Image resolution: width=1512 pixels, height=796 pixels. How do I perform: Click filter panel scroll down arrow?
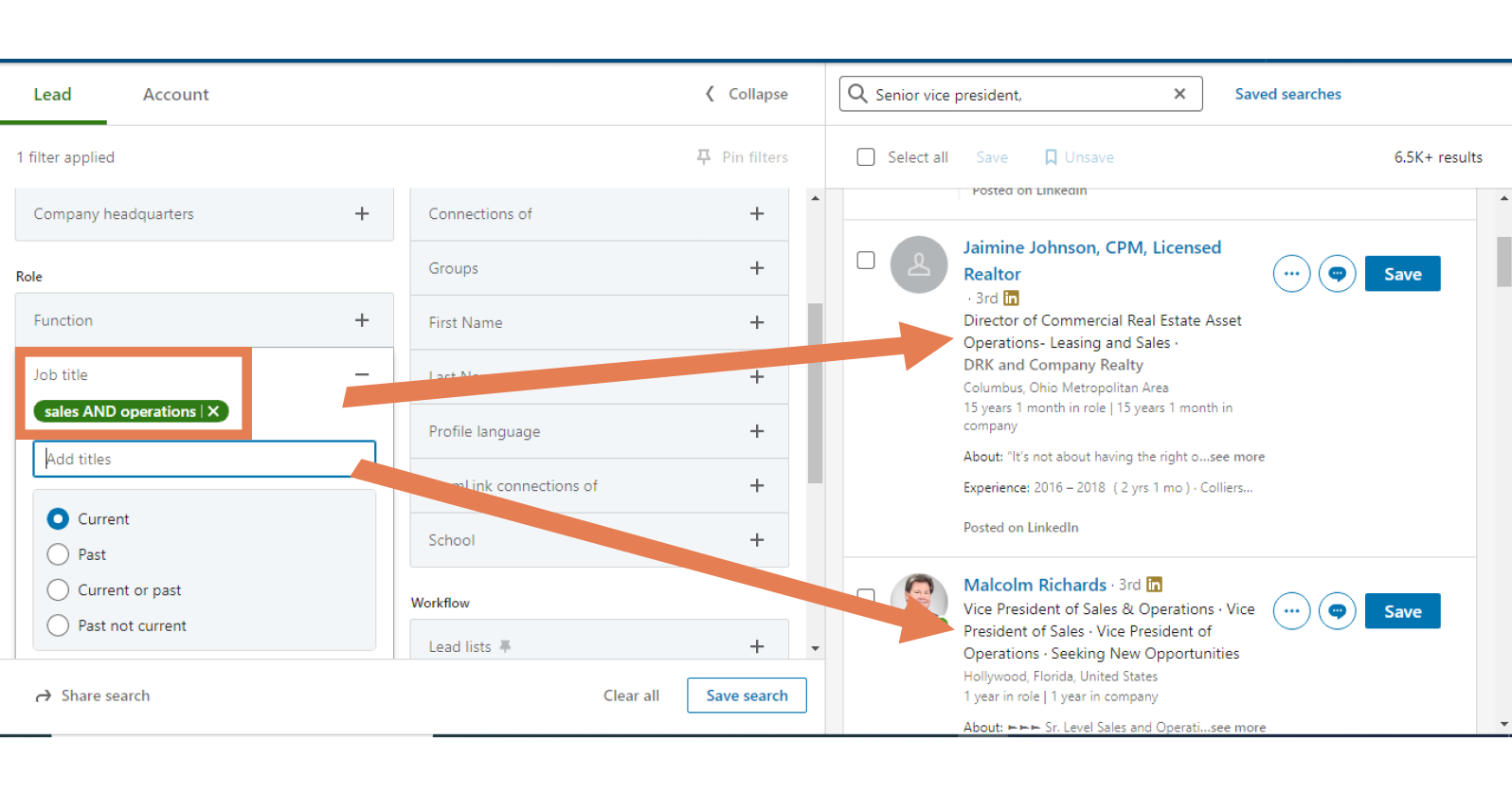(815, 649)
